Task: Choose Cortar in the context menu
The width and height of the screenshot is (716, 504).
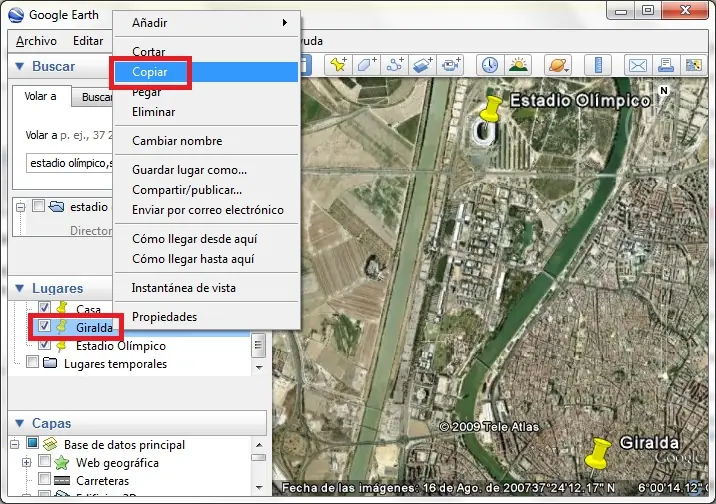Action: coord(206,52)
